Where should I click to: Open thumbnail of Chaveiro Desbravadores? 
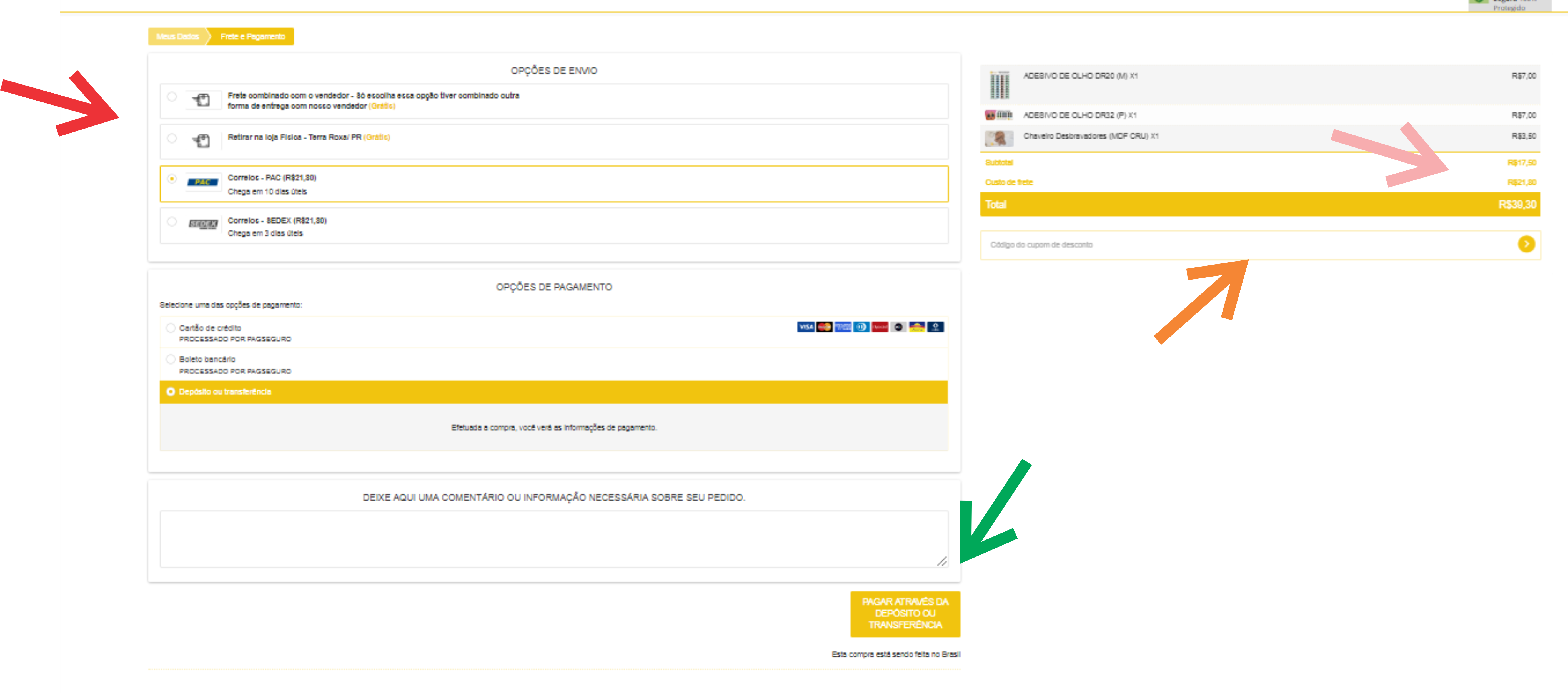999,139
